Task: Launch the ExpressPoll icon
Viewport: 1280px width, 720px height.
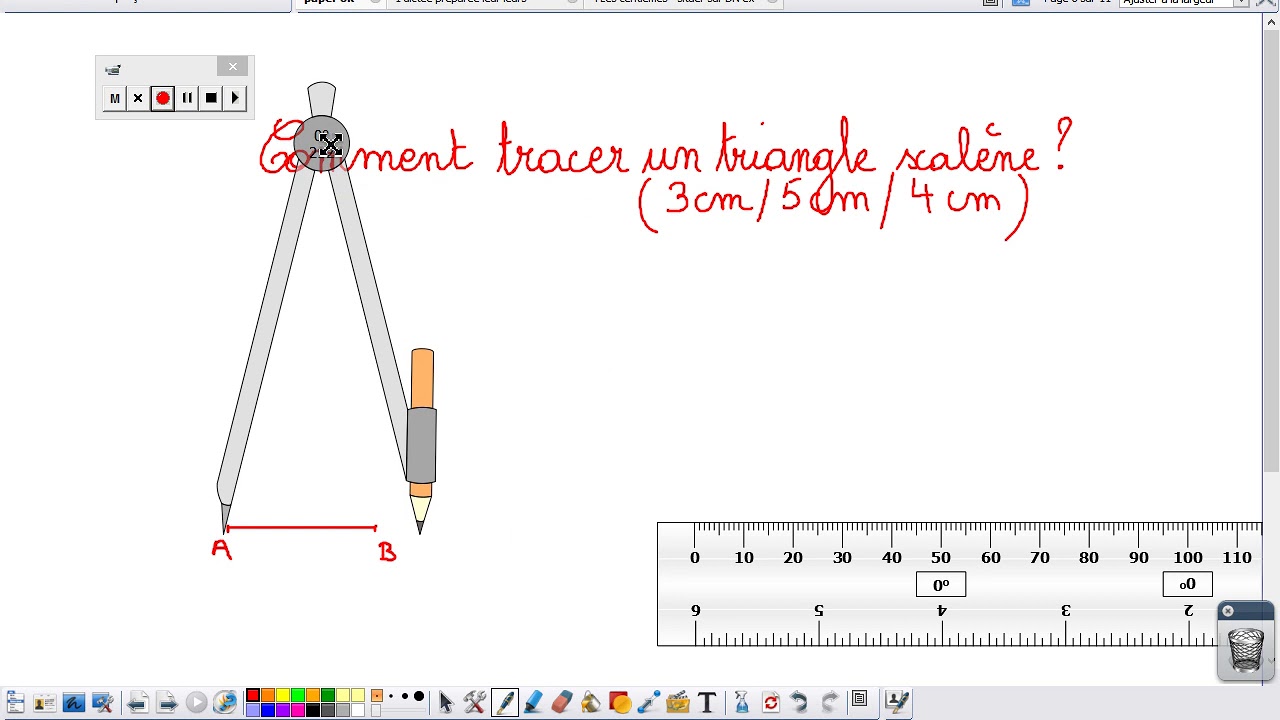Action: tap(225, 703)
